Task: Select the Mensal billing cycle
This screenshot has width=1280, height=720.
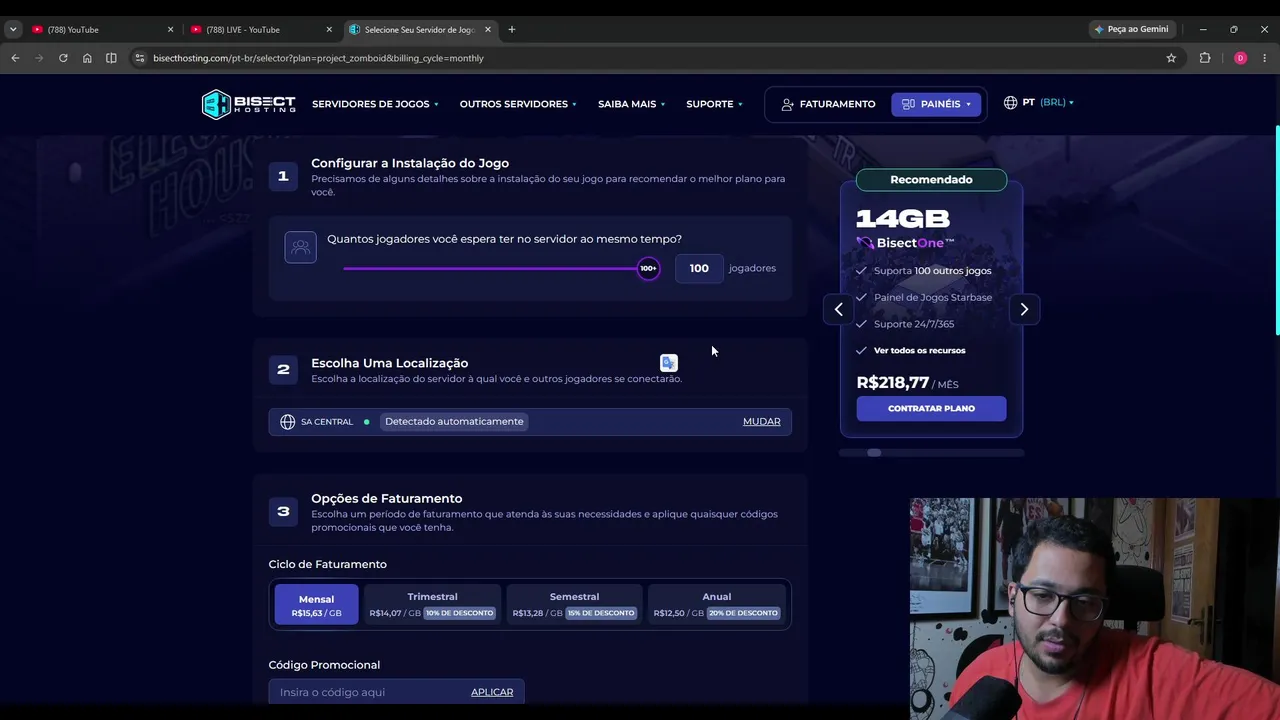Action: pyautogui.click(x=316, y=605)
